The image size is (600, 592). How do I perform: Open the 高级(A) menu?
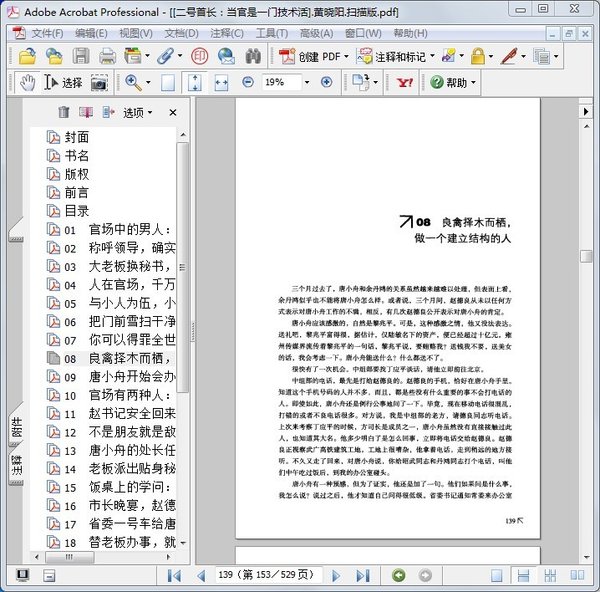coord(316,33)
